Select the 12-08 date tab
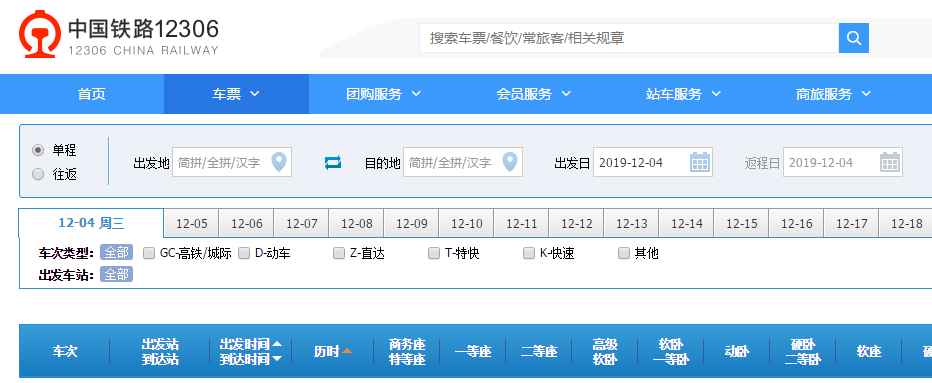The image size is (932, 383). [357, 224]
